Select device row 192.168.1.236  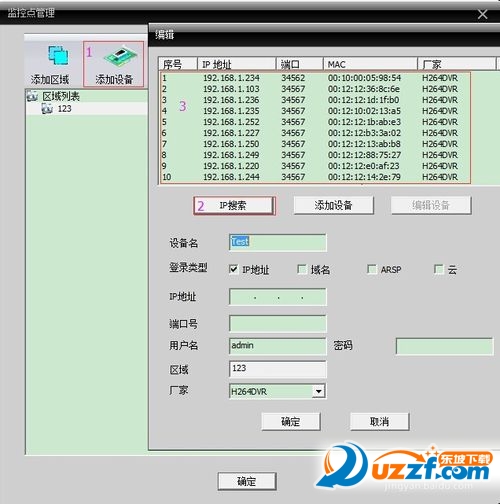click(315, 100)
